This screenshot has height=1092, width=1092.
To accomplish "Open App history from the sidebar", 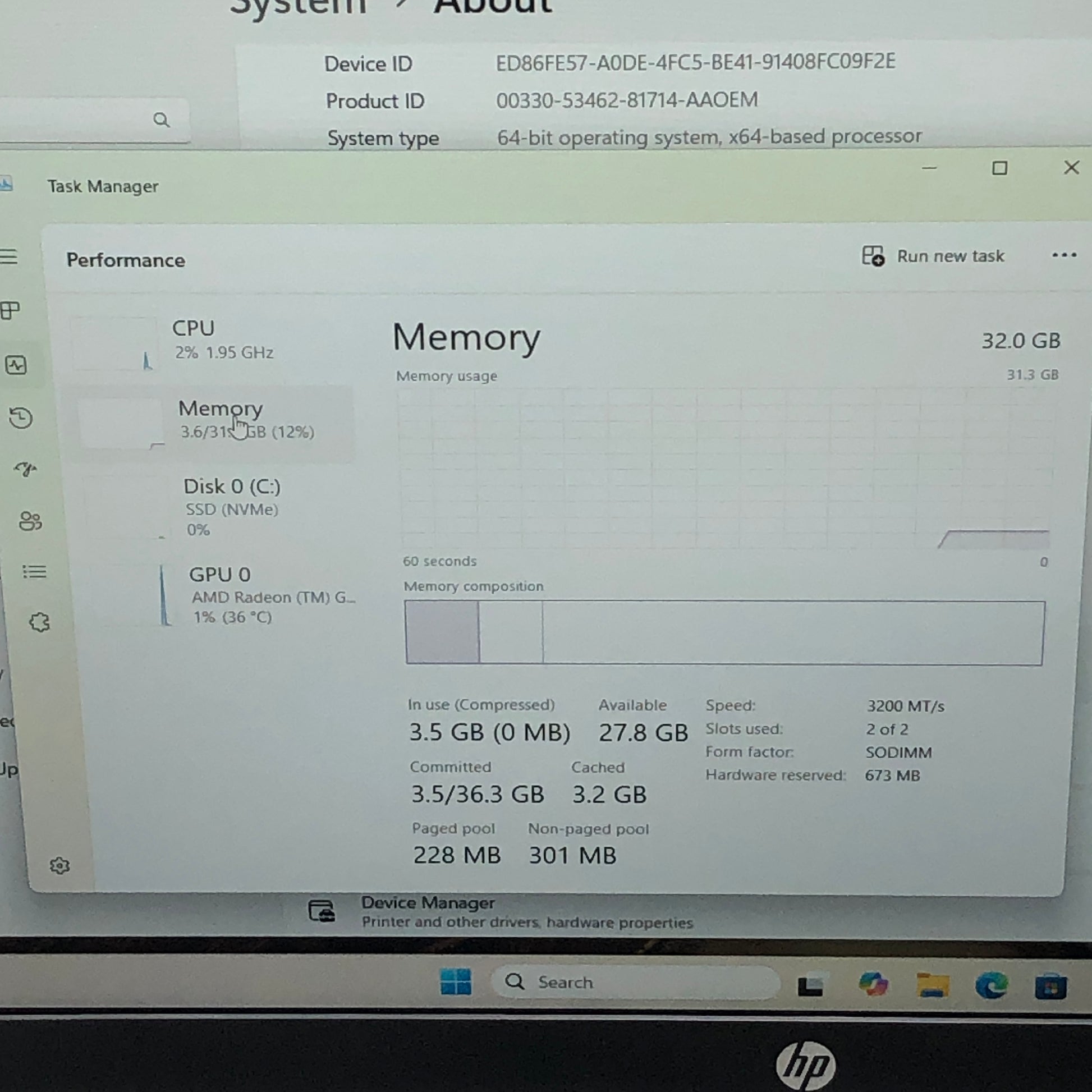I will [x=21, y=418].
